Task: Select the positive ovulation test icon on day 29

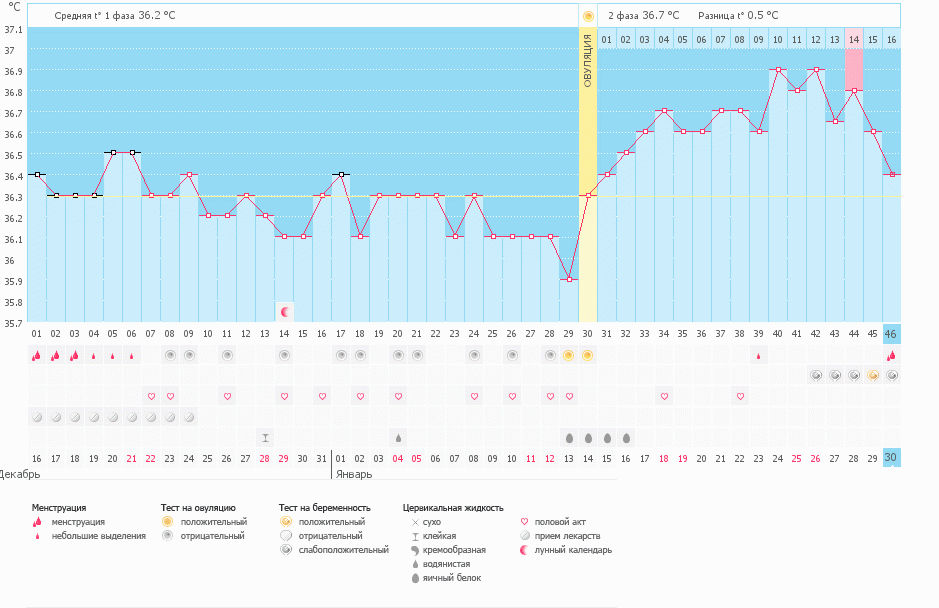Action: pos(568,355)
